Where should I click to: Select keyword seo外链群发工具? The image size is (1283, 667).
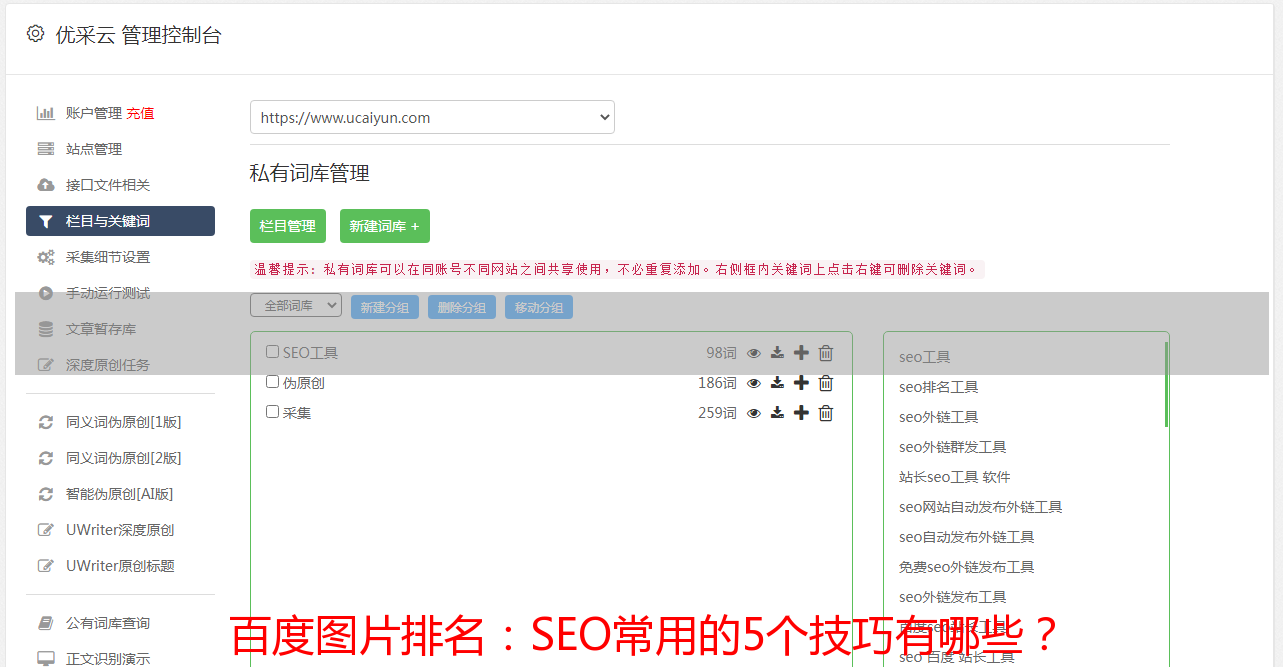coord(952,447)
